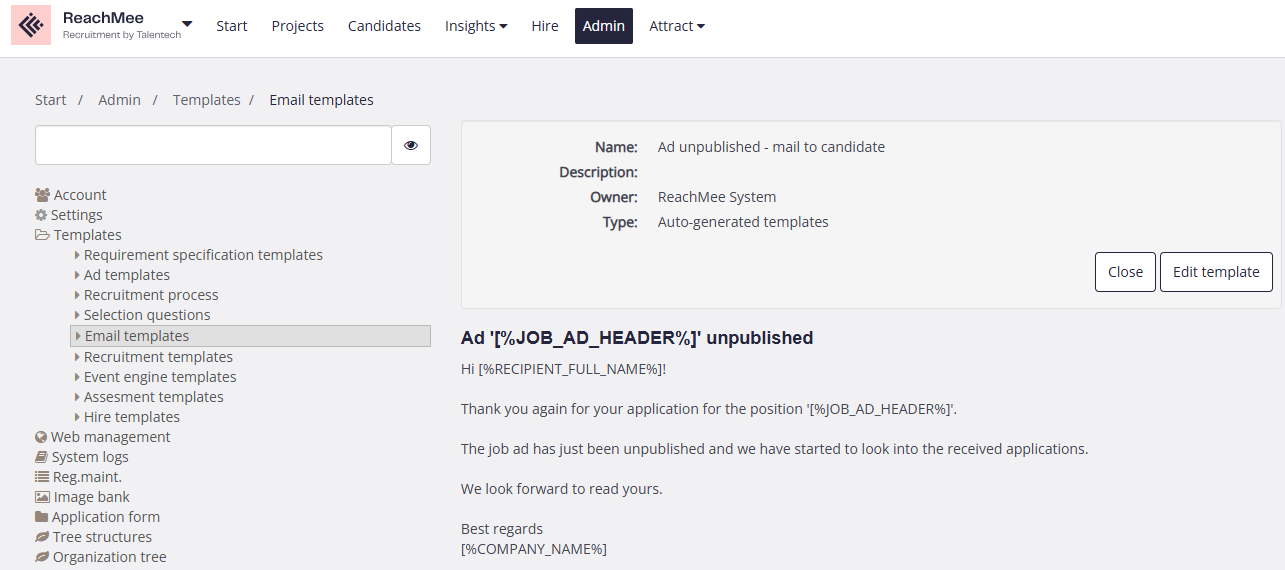Expand the Hire templates arrow

click(x=77, y=417)
